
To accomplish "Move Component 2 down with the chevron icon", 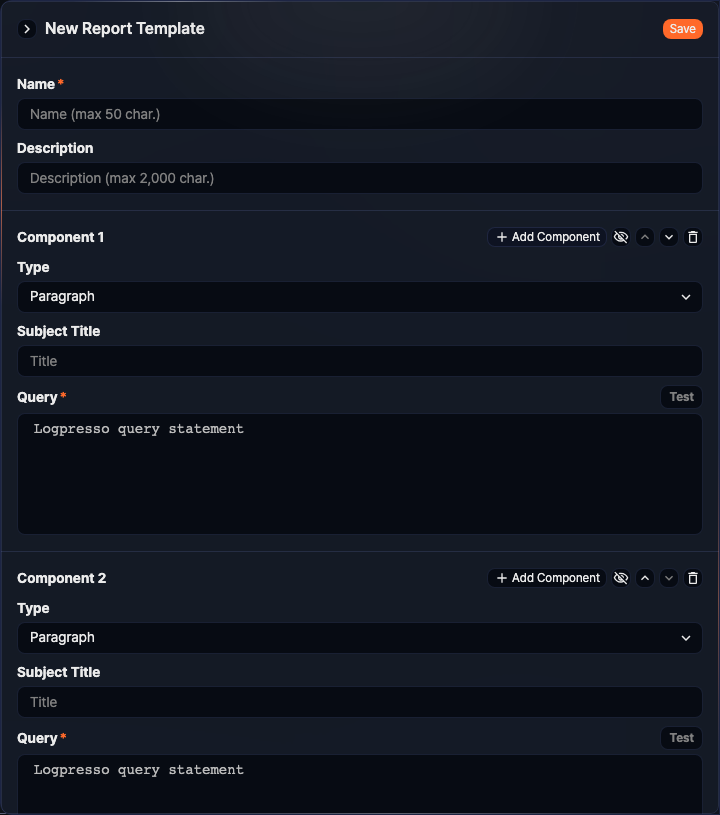I will point(669,578).
